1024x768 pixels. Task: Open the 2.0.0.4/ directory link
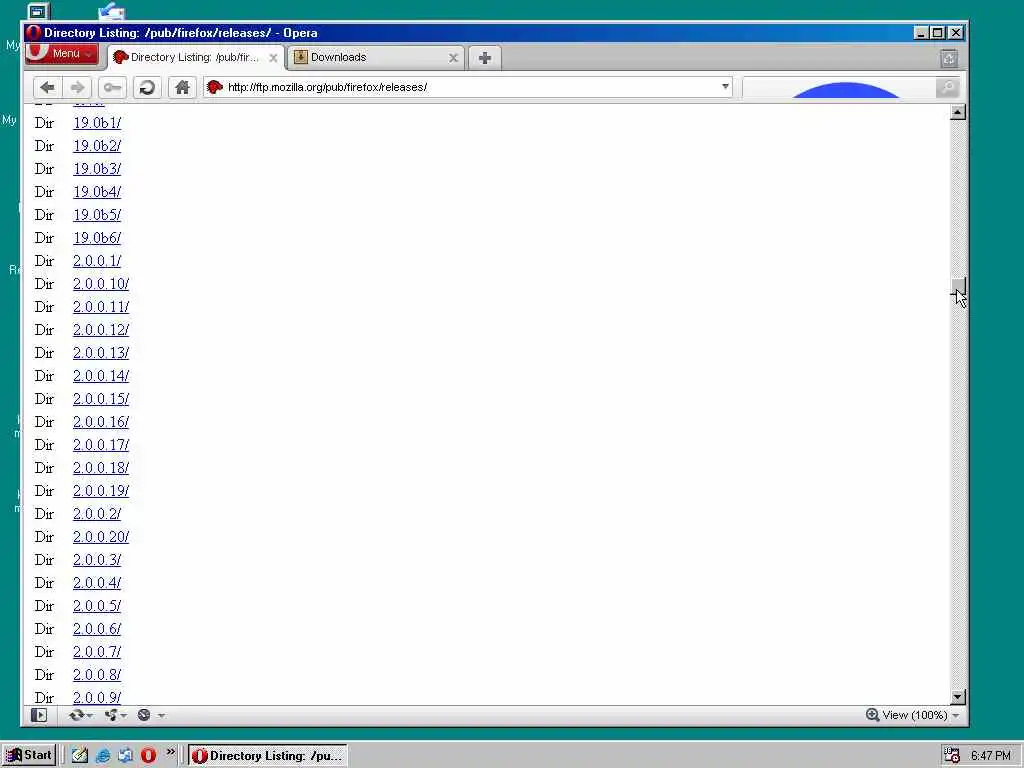click(97, 583)
